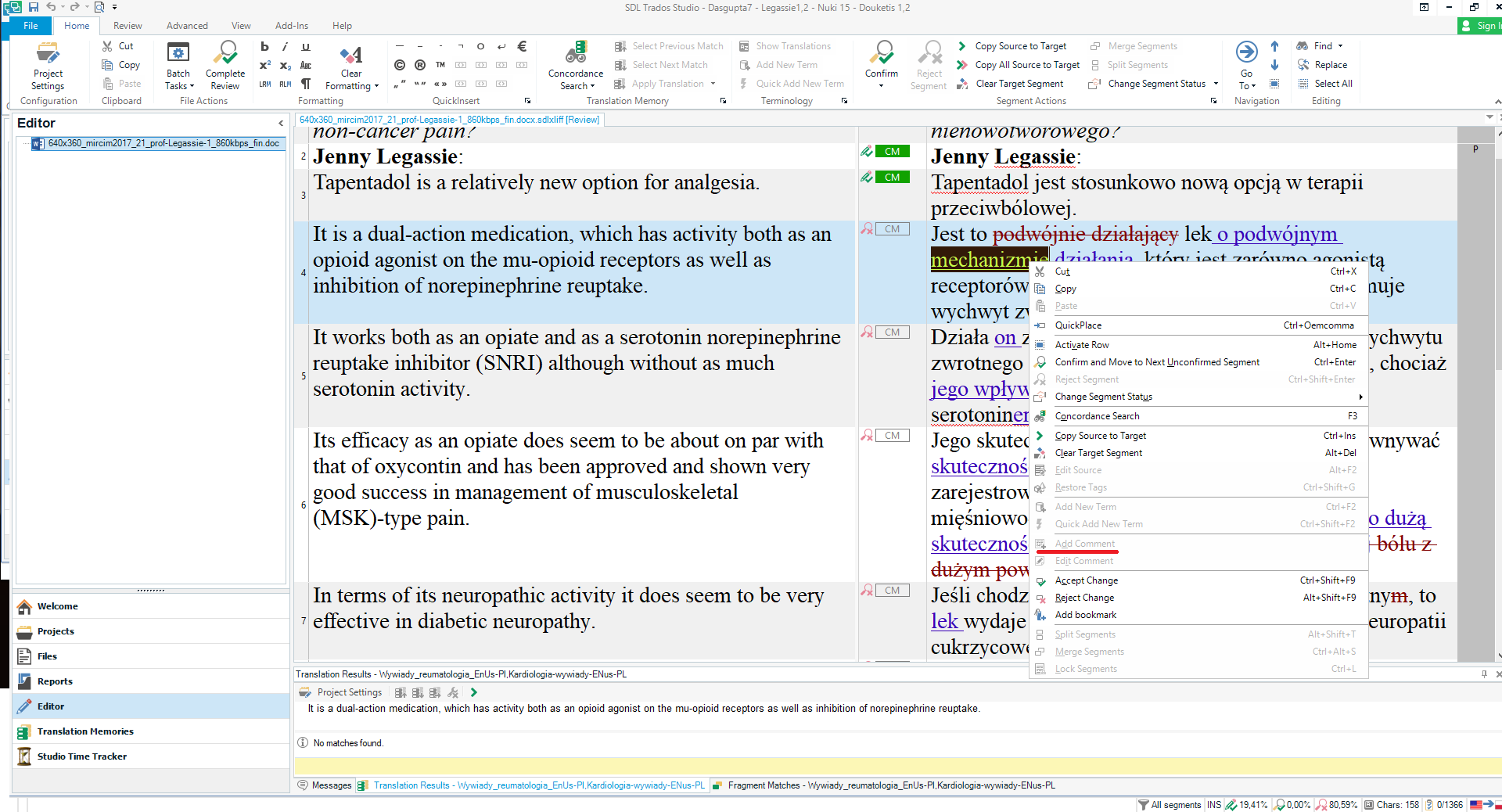Open the Find dropdown arrow
This screenshot has width=1502, height=812.
[1340, 46]
